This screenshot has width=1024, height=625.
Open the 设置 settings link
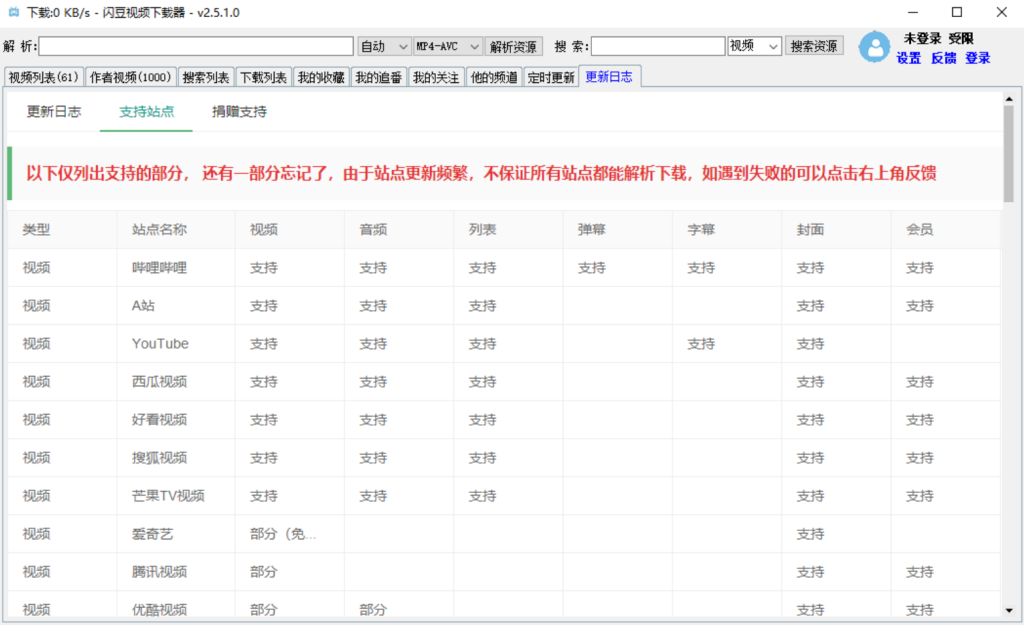(908, 58)
